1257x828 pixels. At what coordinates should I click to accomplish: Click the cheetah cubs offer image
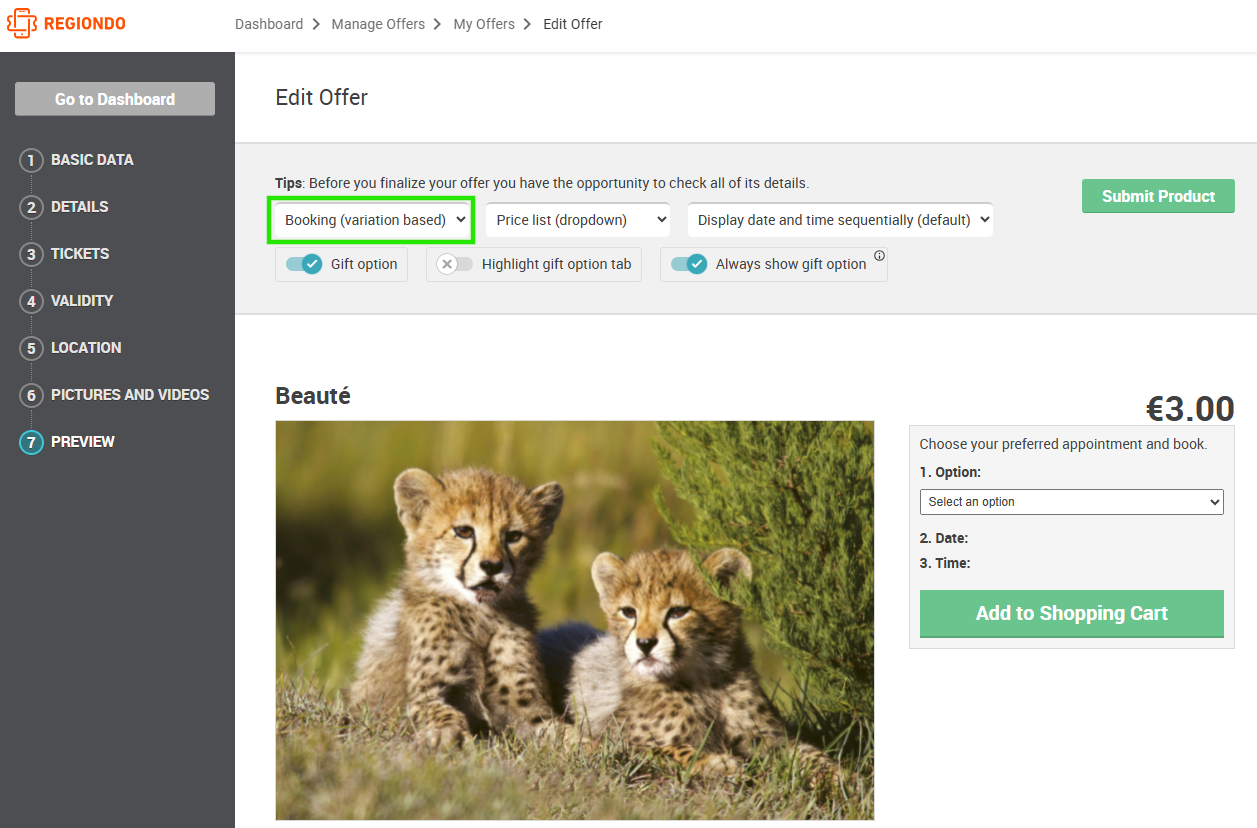575,620
